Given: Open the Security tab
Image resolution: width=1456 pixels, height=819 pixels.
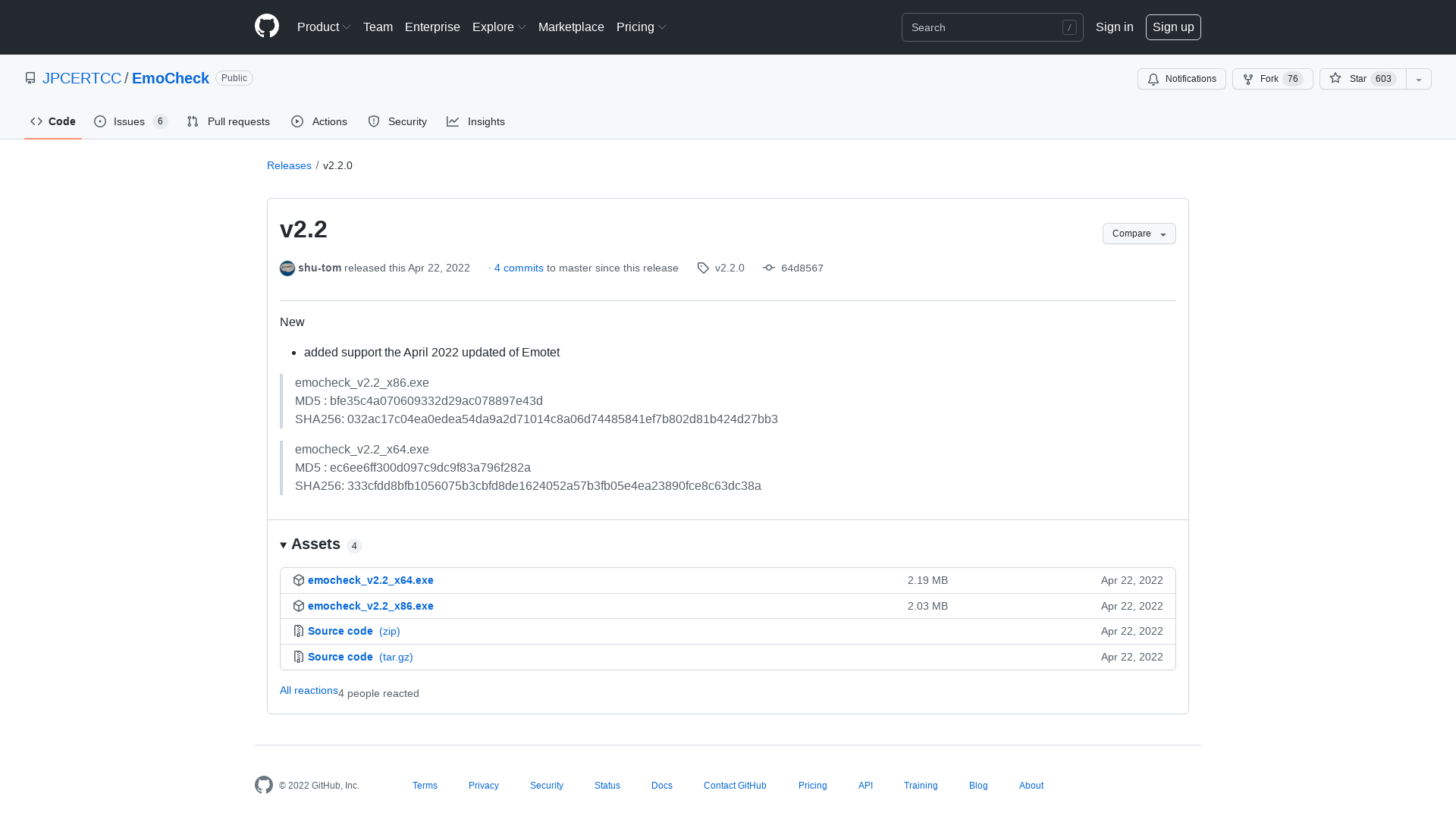Looking at the screenshot, I should (x=397, y=121).
